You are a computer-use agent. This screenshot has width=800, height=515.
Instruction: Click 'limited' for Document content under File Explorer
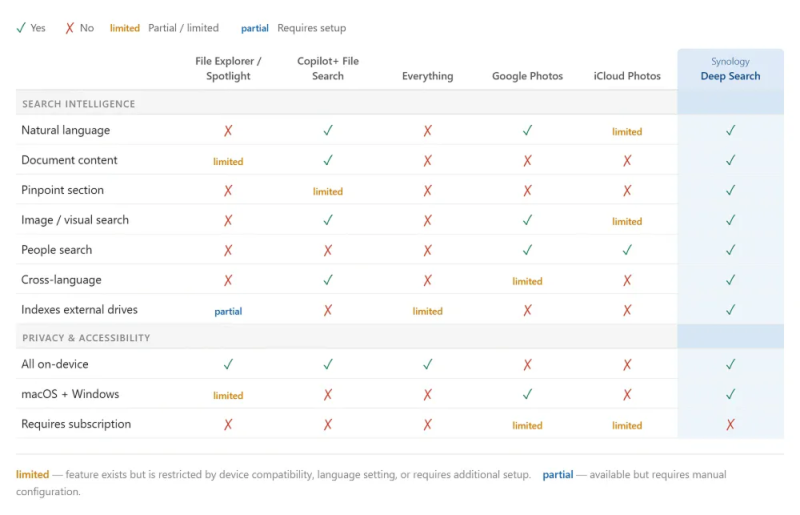coord(228,162)
